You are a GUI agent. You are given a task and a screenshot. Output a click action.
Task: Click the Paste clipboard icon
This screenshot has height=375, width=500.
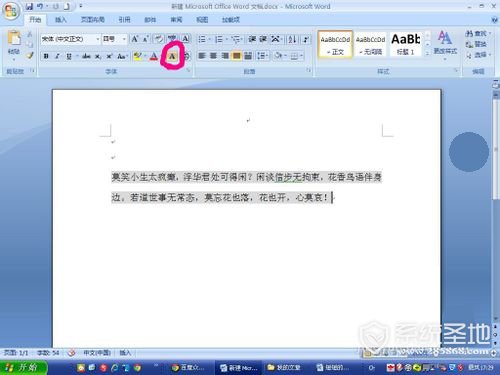pos(14,38)
